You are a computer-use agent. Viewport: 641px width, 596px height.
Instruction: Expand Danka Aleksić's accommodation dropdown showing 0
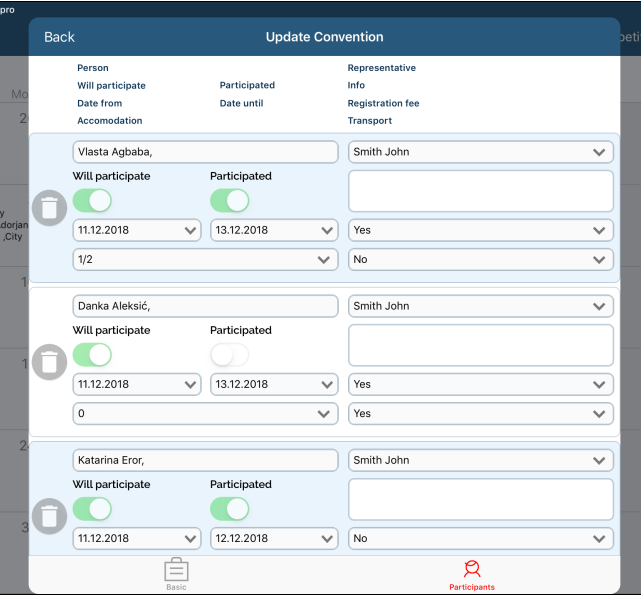[x=205, y=414]
